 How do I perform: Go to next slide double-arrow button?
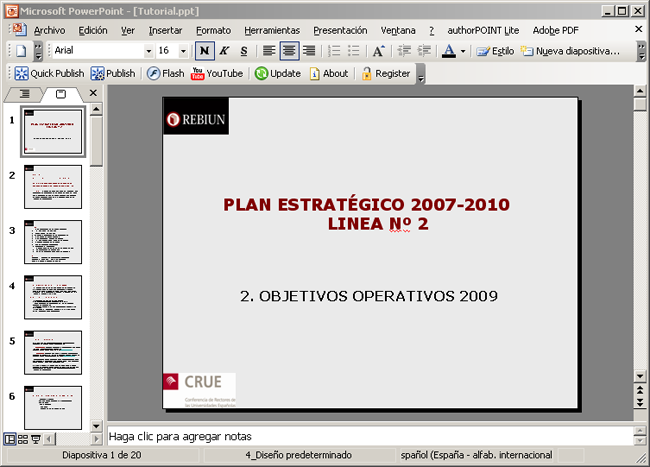(640, 402)
